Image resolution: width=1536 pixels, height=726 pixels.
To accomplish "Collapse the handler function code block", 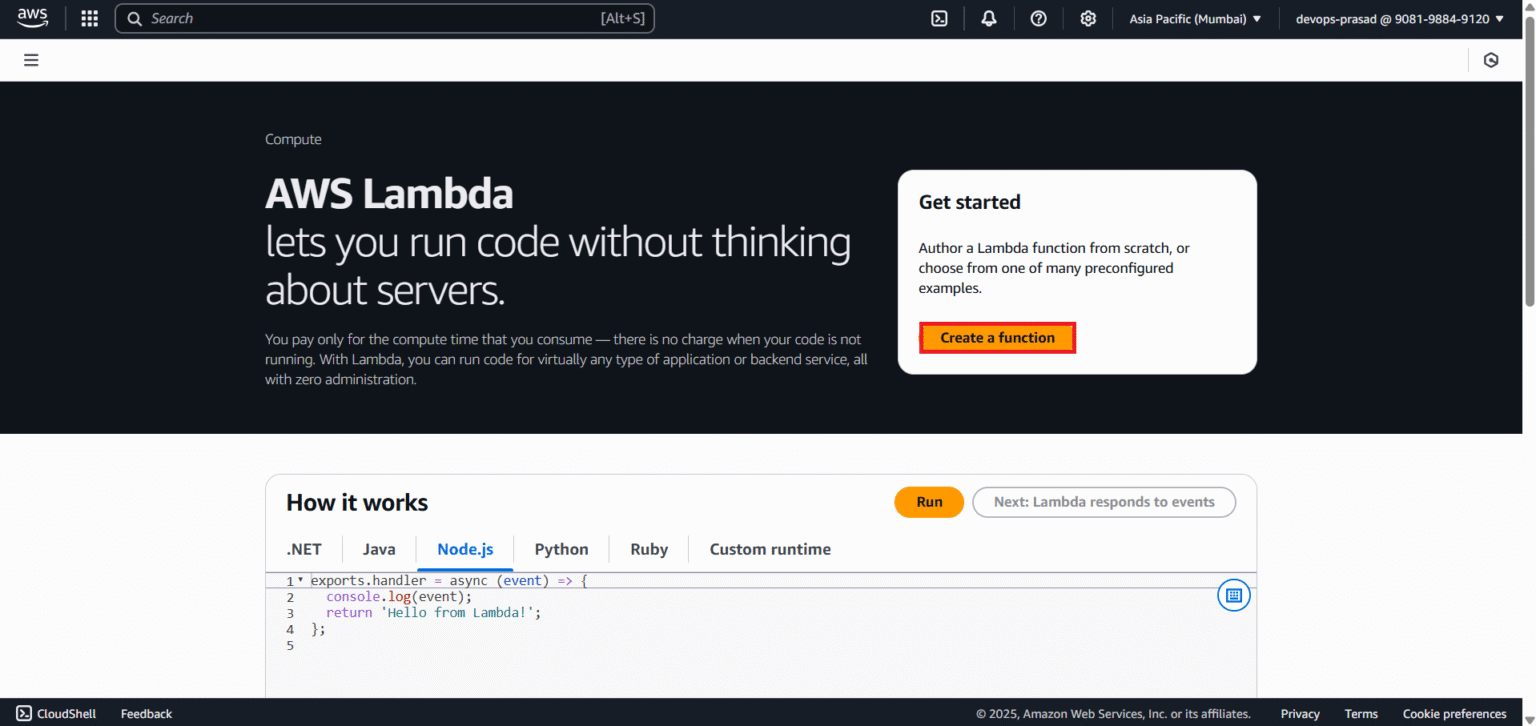I will point(299,580).
